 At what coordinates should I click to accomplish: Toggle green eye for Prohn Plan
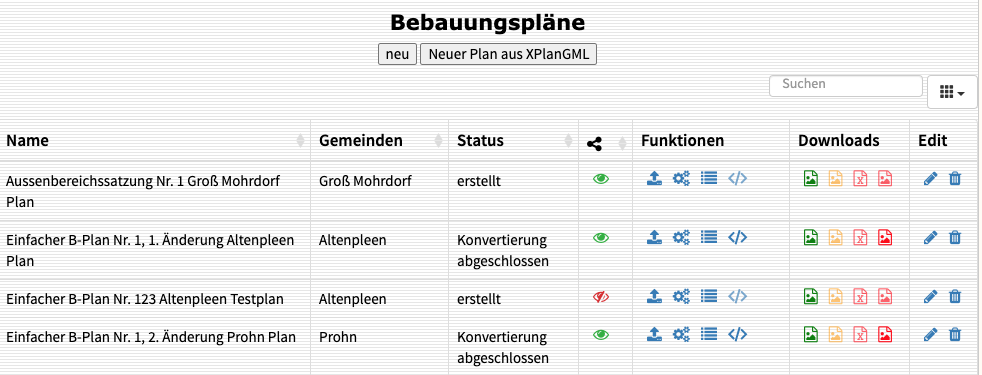[x=601, y=335]
